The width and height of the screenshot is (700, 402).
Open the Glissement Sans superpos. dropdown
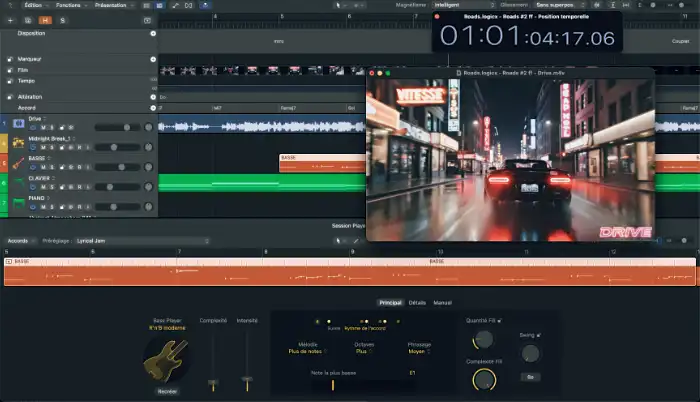(x=560, y=5)
